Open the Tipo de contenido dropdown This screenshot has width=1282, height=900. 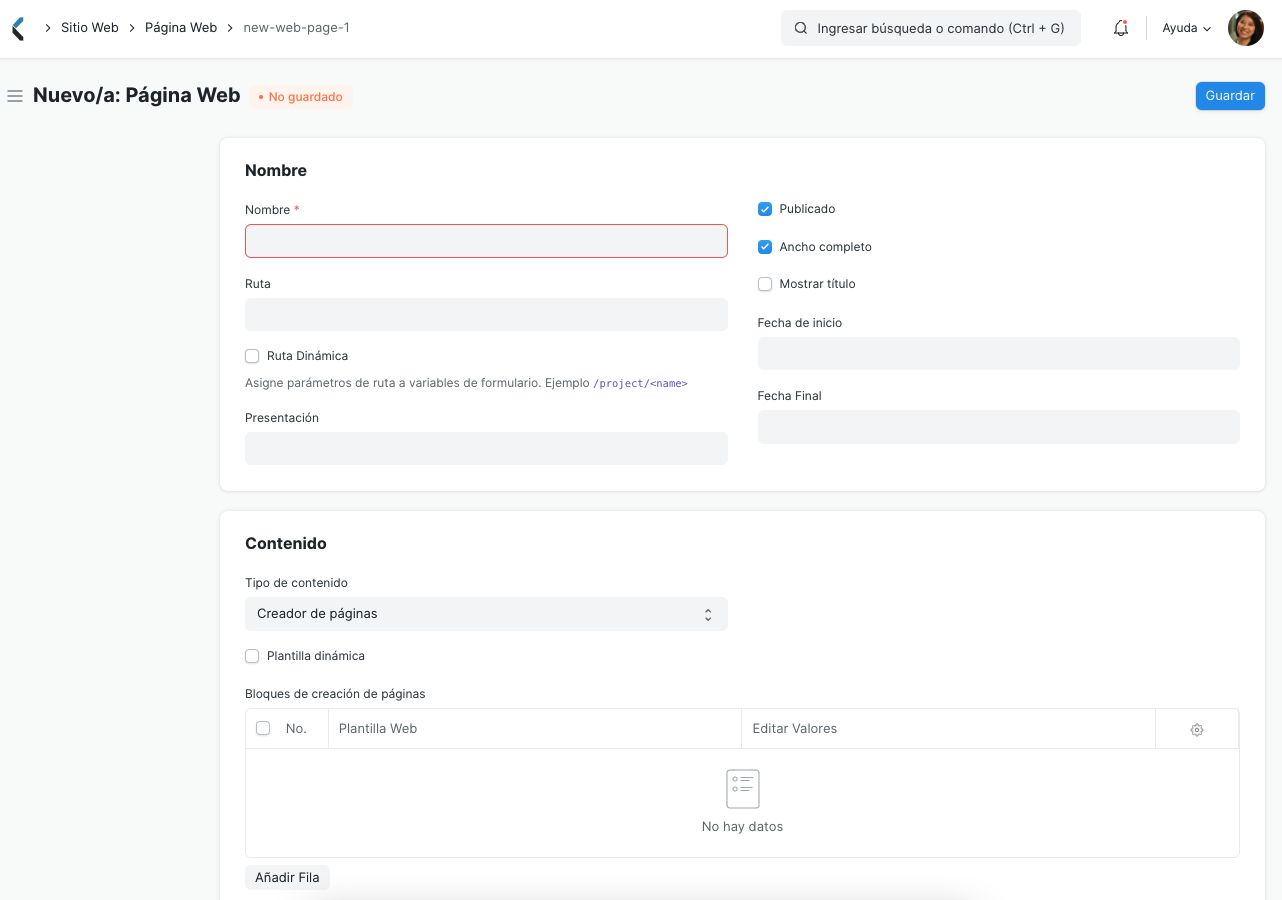pyautogui.click(x=486, y=614)
